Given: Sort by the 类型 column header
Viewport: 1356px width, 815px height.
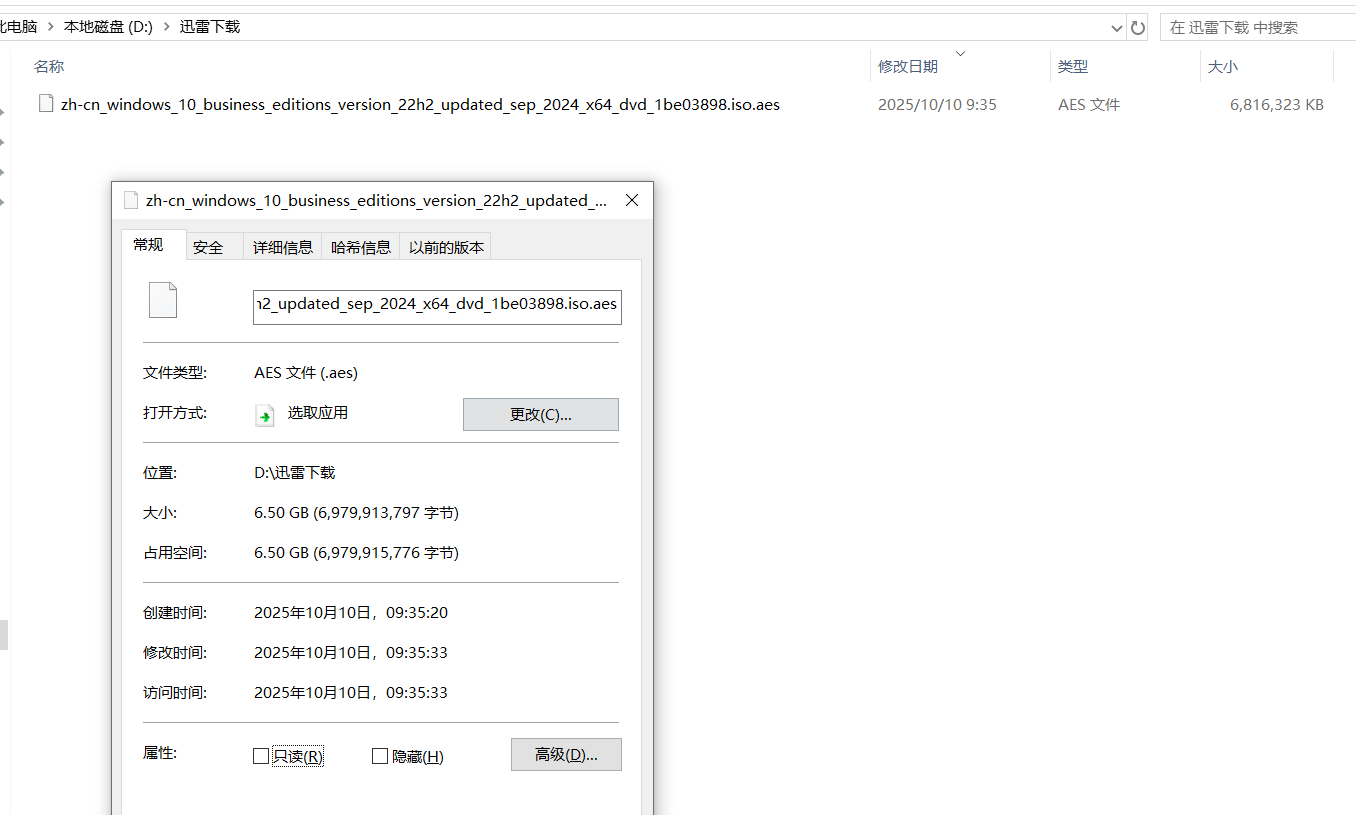Looking at the screenshot, I should coord(1073,66).
